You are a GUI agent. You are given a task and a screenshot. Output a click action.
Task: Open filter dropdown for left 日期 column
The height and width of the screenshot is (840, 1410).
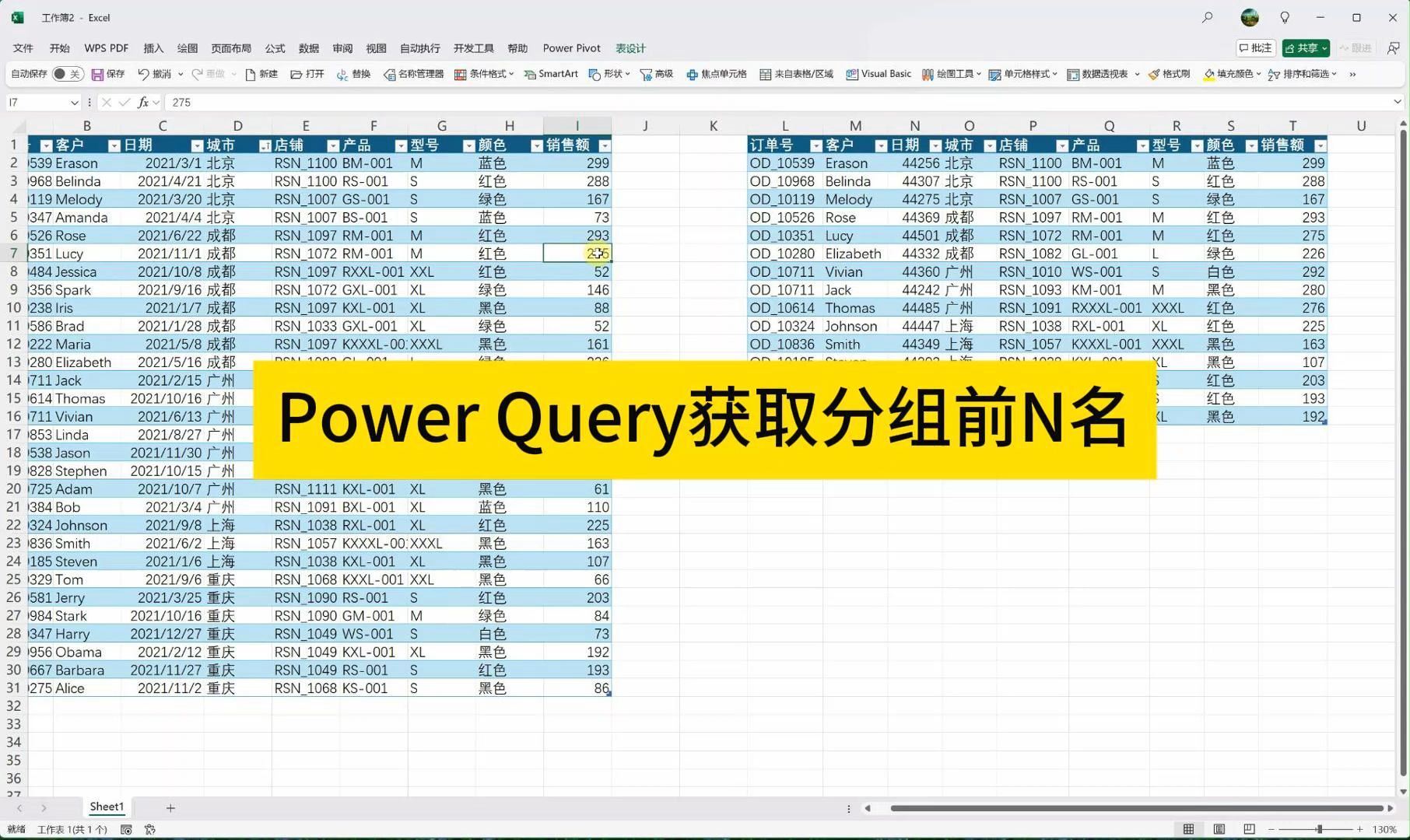pos(197,145)
